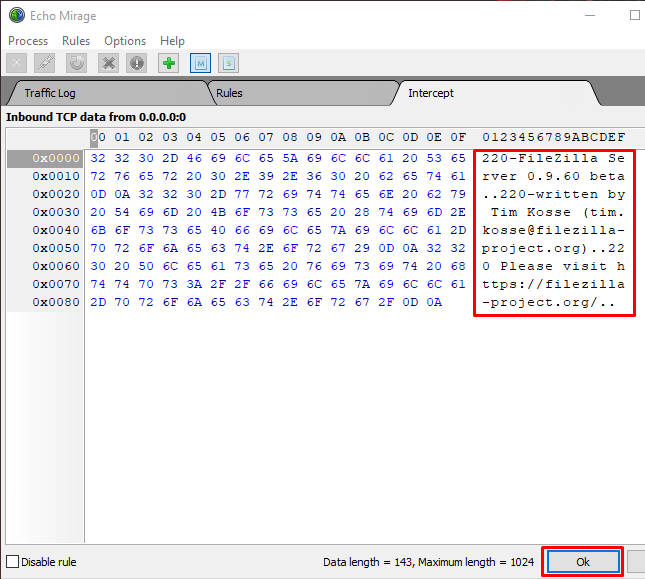Enable the Disable rule checkbox

coord(13,562)
